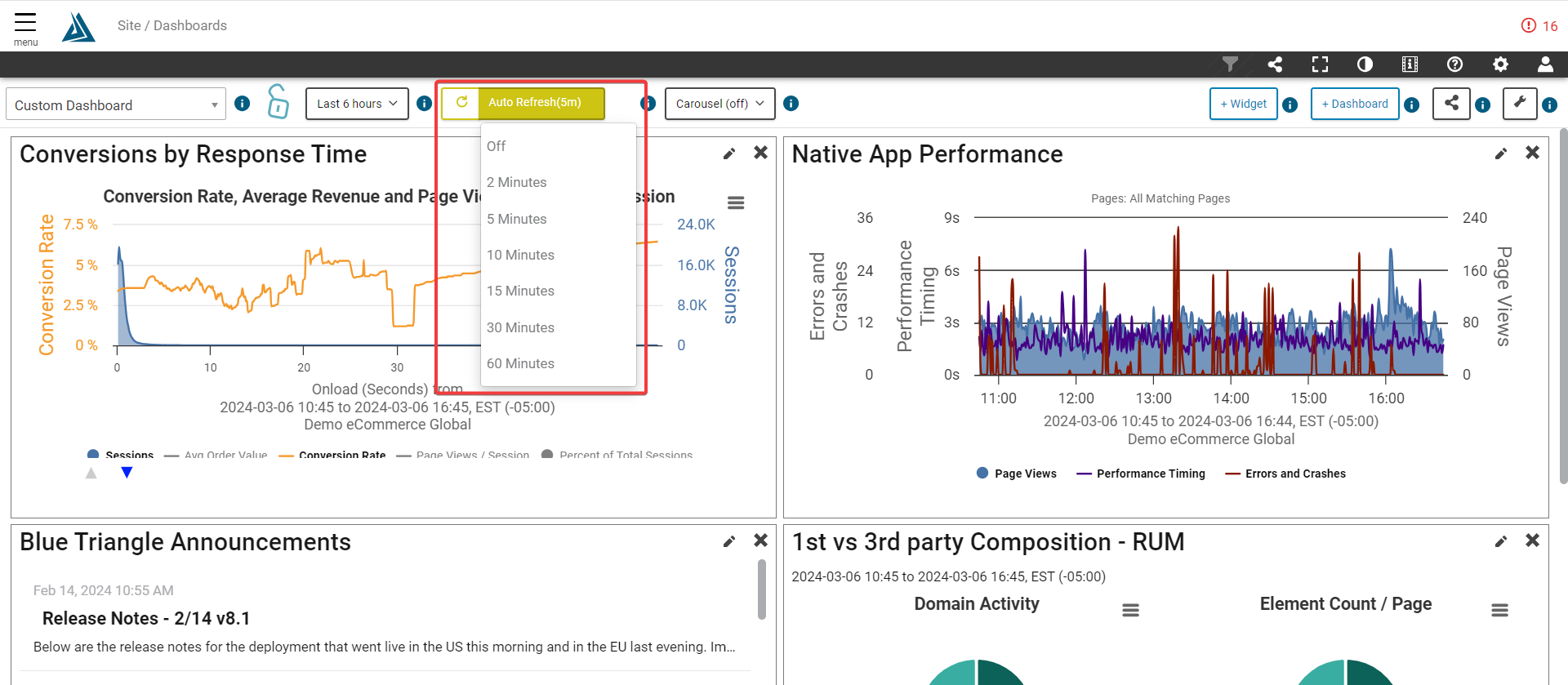Toggle Sessions legend series
This screenshot has height=685, width=1568.
(x=120, y=455)
